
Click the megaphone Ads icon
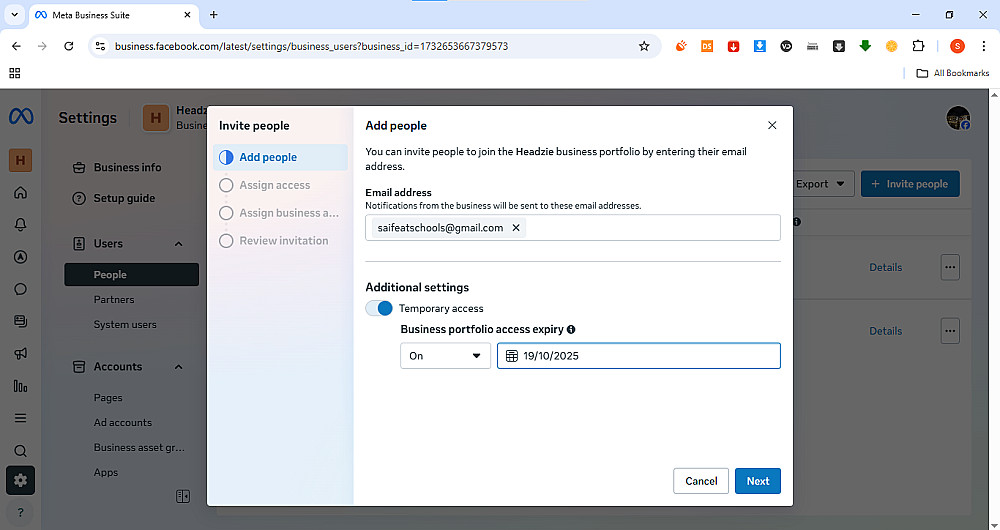[20, 353]
